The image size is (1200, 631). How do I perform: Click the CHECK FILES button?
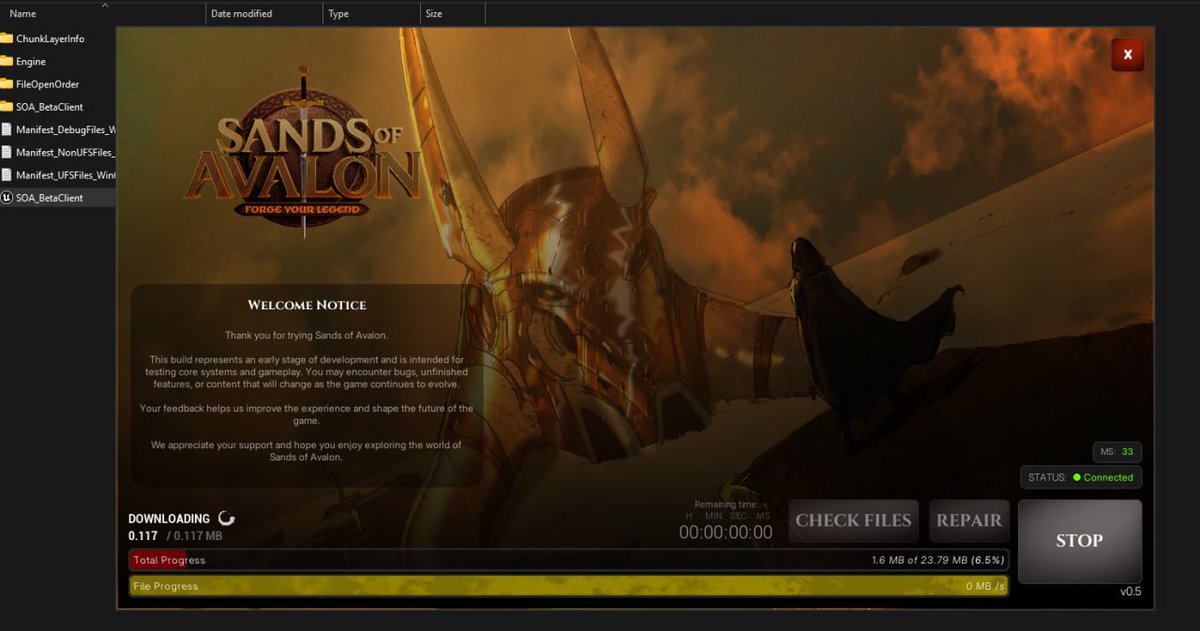click(x=853, y=521)
